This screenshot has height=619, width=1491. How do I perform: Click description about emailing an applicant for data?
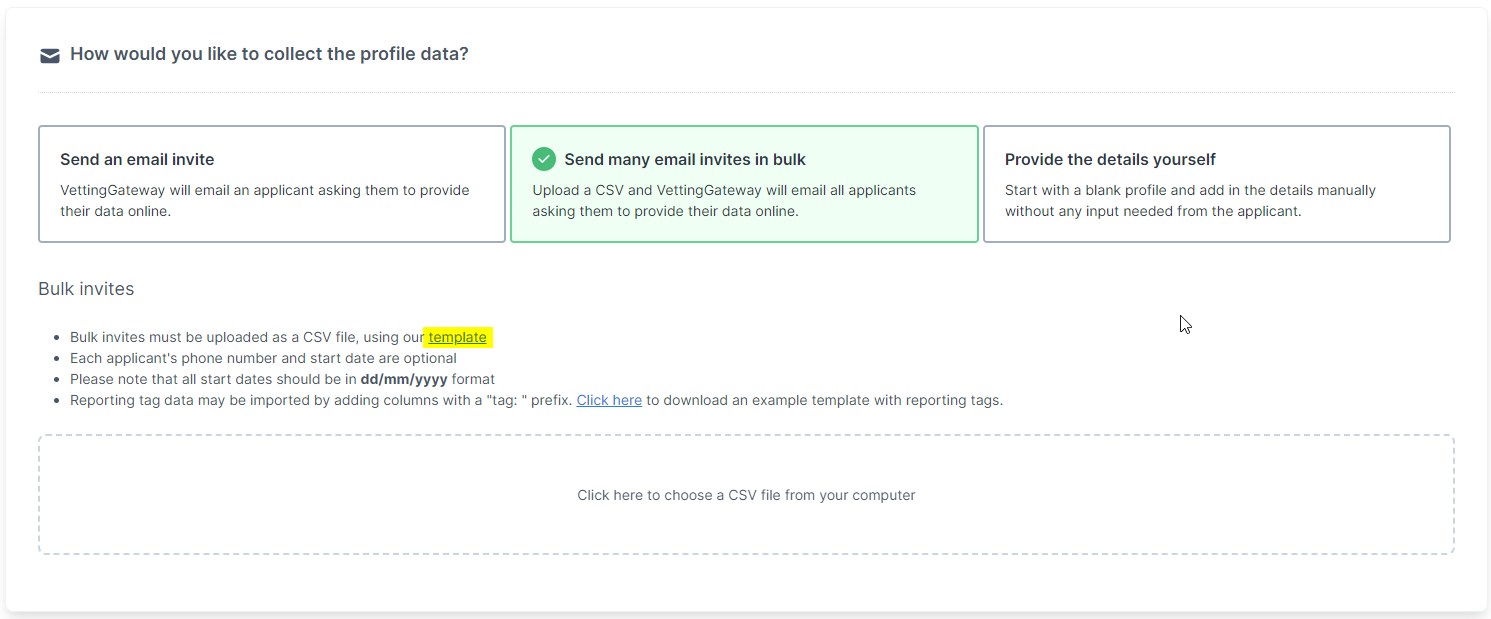click(x=265, y=200)
